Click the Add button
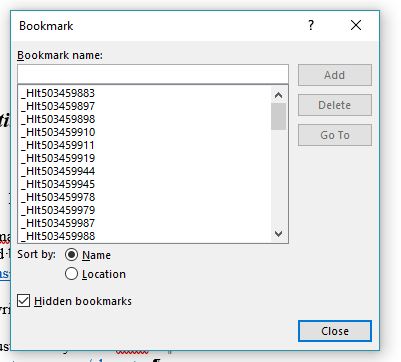Viewport: 401px width, 362px height. point(335,75)
